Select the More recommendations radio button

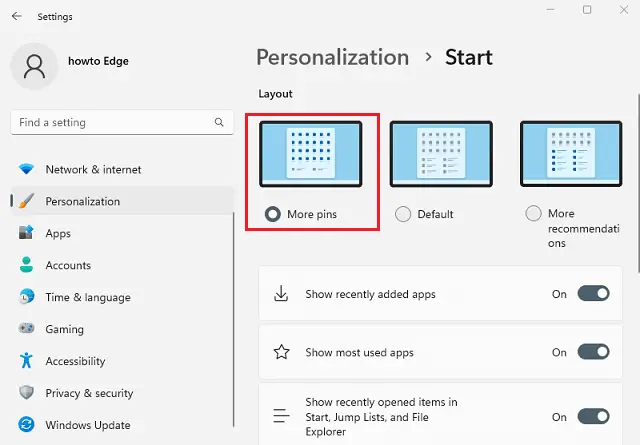(533, 213)
